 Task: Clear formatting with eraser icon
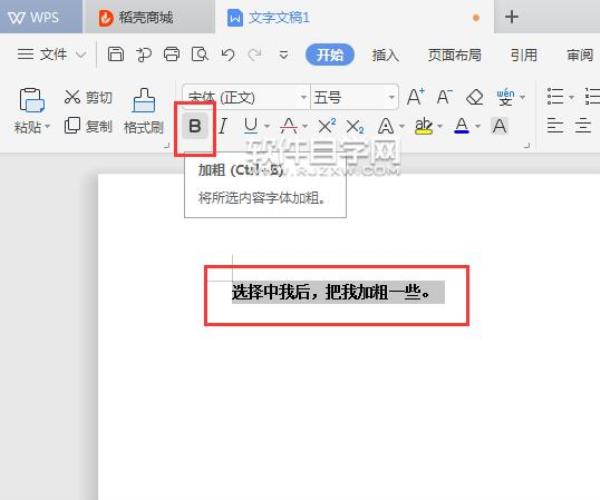[474, 97]
